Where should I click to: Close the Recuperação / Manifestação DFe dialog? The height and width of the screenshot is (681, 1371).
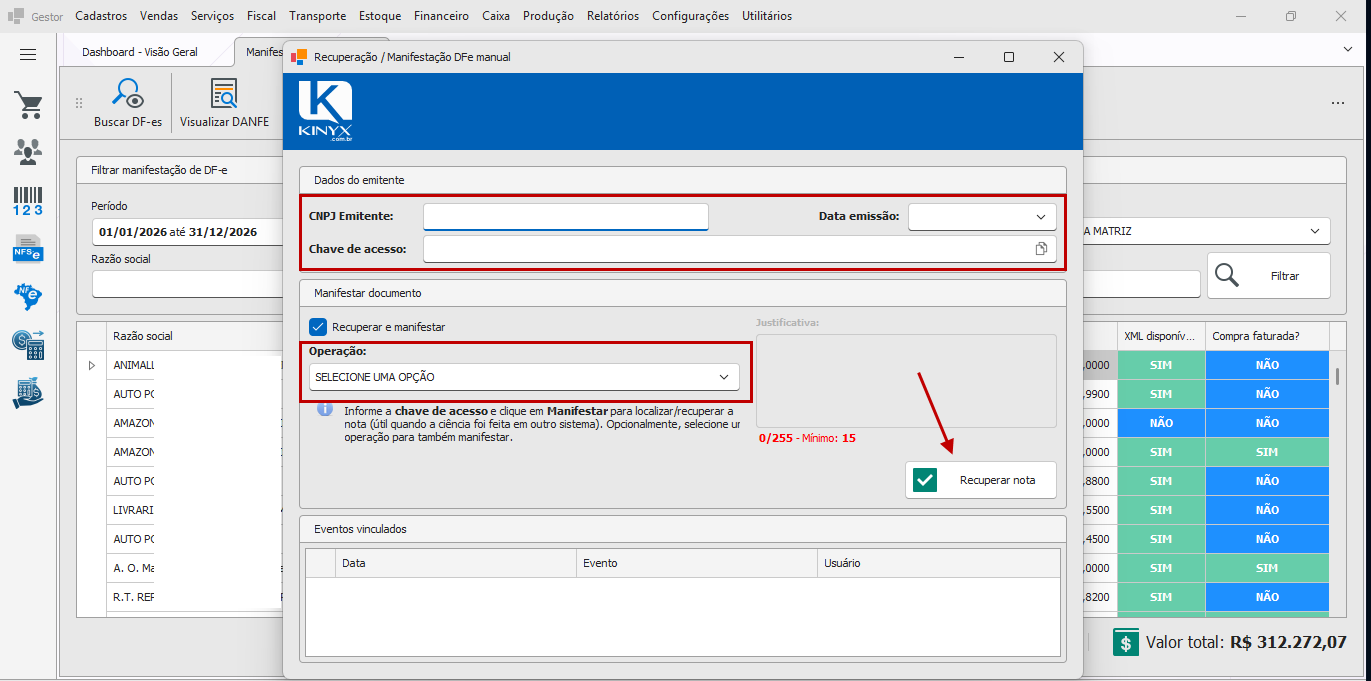click(1059, 57)
